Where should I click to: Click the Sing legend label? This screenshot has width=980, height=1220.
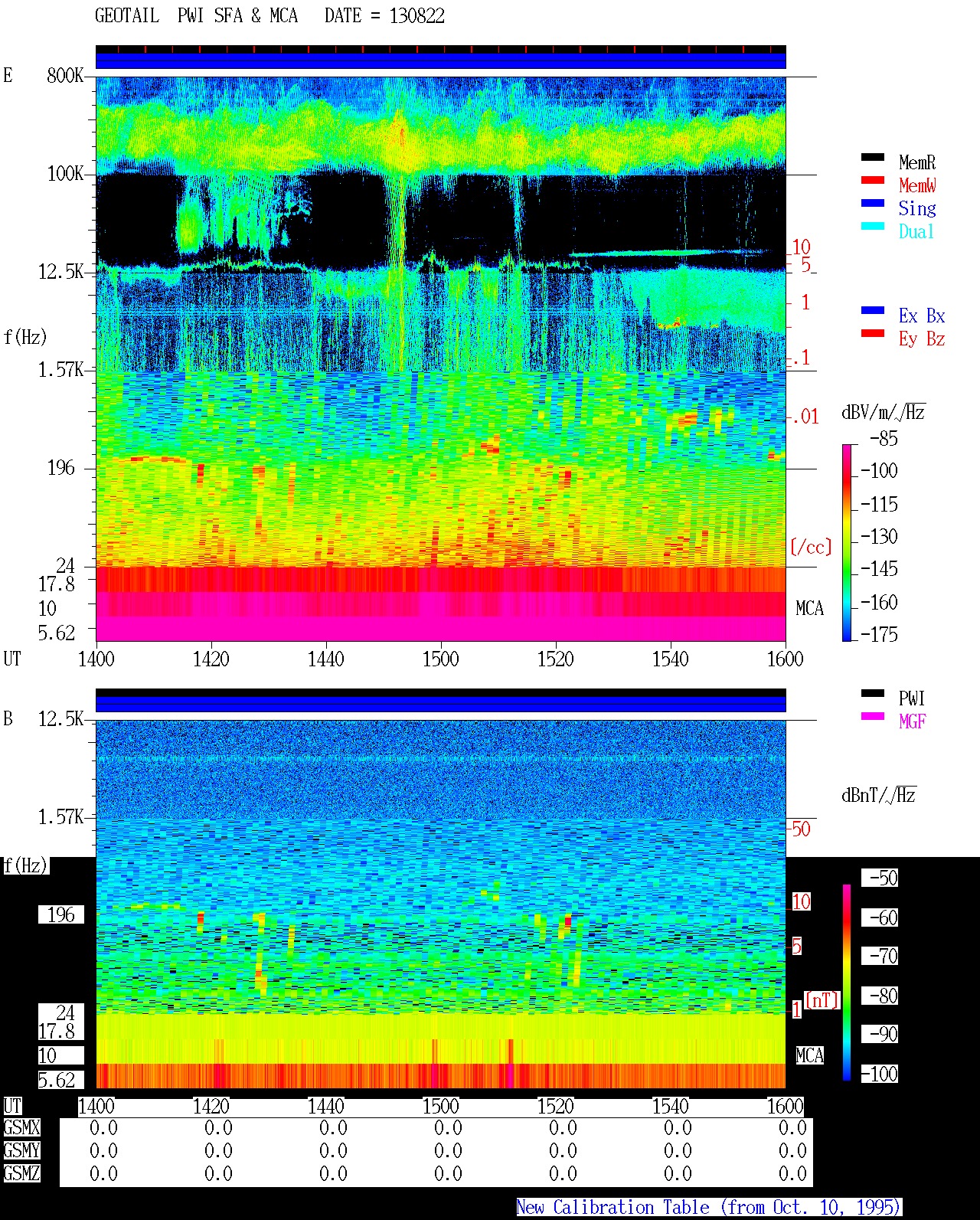pyautogui.click(x=917, y=208)
